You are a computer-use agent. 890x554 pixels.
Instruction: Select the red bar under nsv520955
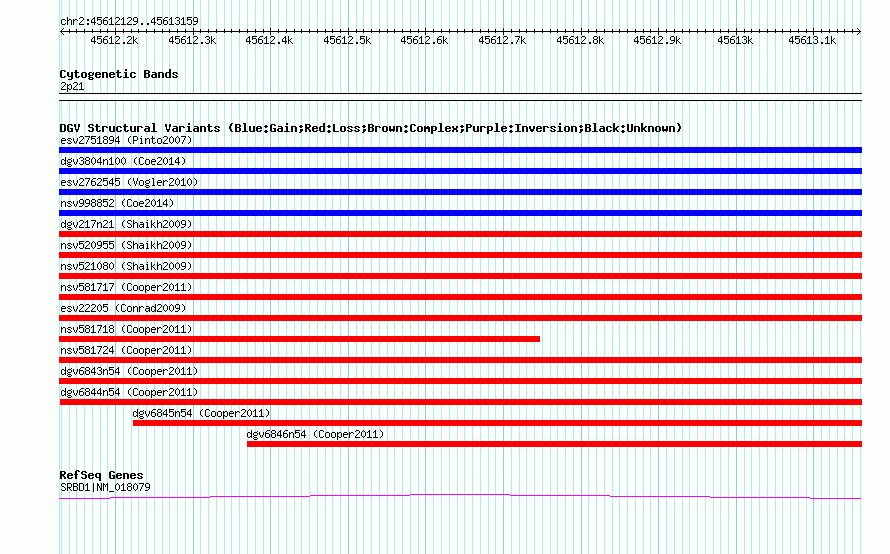460,255
